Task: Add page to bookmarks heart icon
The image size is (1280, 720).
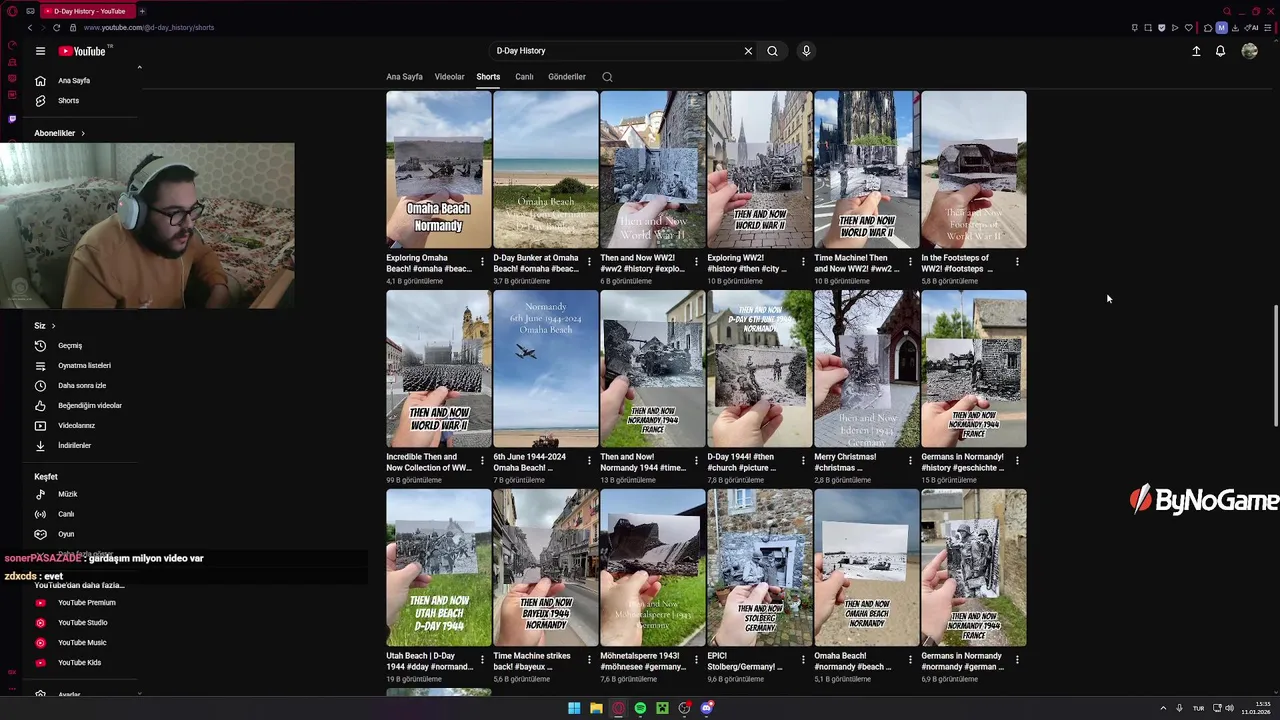Action: (1188, 28)
